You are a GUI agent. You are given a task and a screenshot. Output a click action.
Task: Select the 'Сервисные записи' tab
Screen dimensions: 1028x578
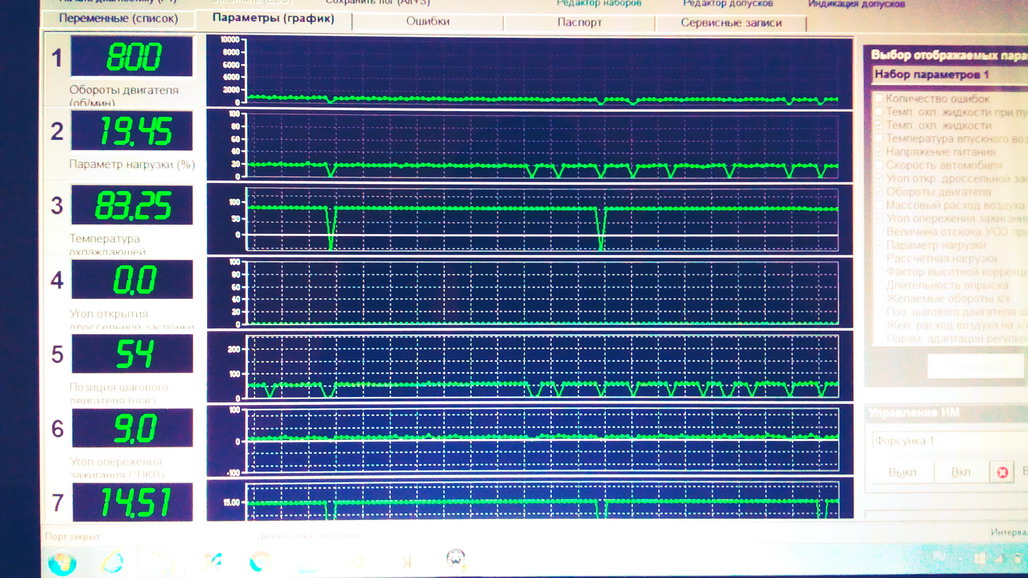pos(730,22)
